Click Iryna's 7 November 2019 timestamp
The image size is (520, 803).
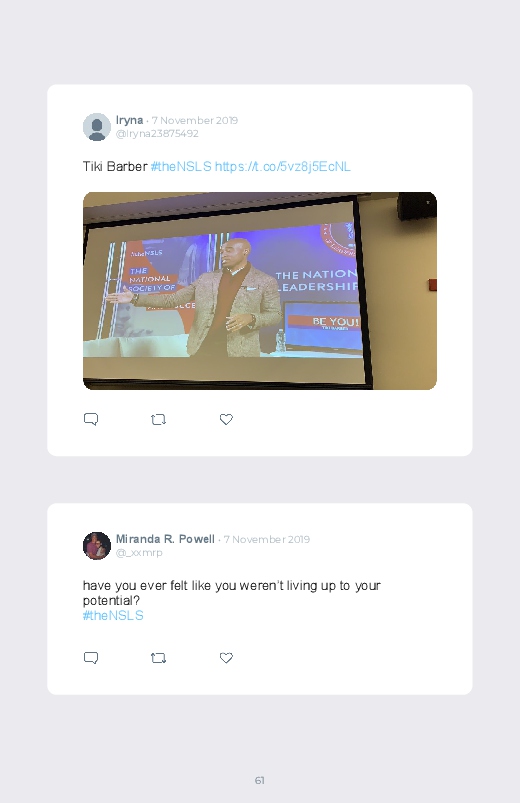pos(195,120)
